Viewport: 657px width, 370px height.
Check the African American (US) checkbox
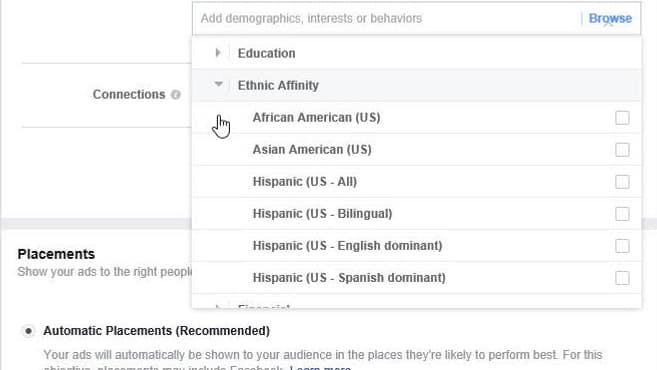[x=622, y=118]
